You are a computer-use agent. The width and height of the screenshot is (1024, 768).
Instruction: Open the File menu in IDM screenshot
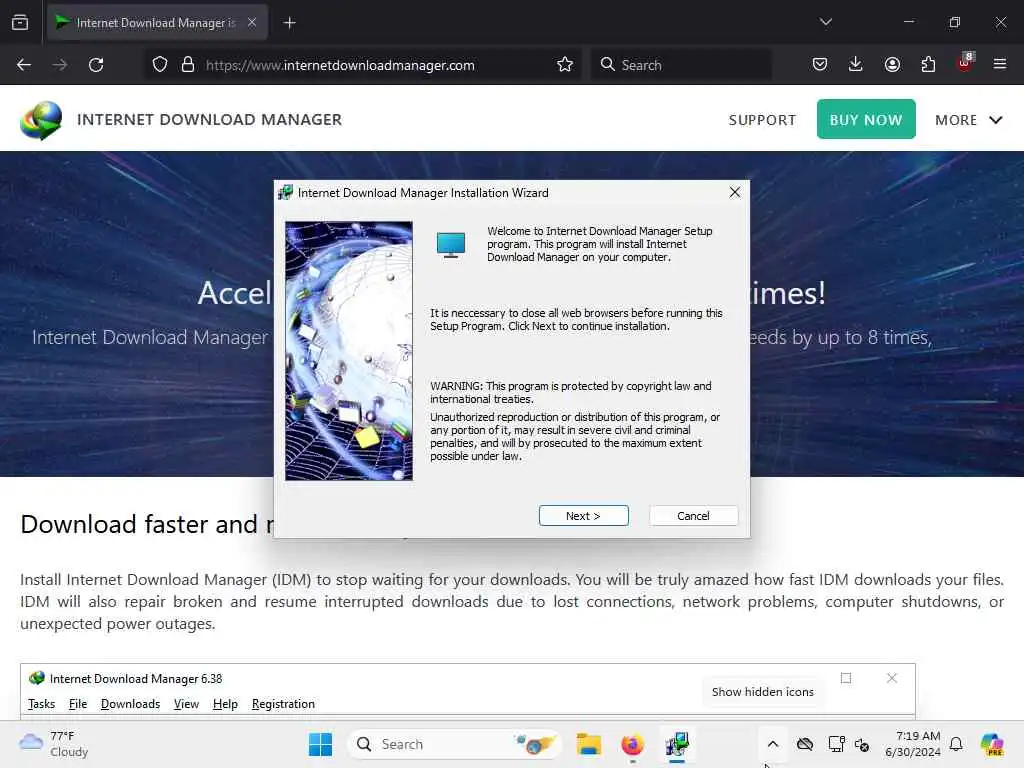(78, 704)
